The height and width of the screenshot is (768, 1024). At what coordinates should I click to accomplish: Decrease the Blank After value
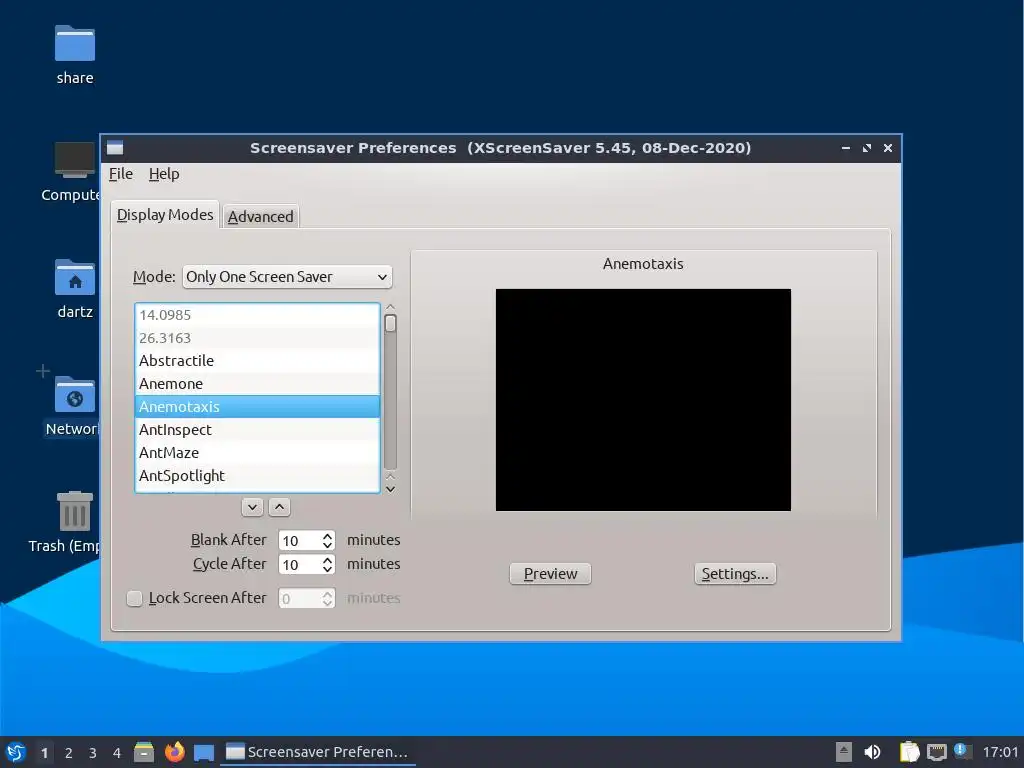[328, 545]
